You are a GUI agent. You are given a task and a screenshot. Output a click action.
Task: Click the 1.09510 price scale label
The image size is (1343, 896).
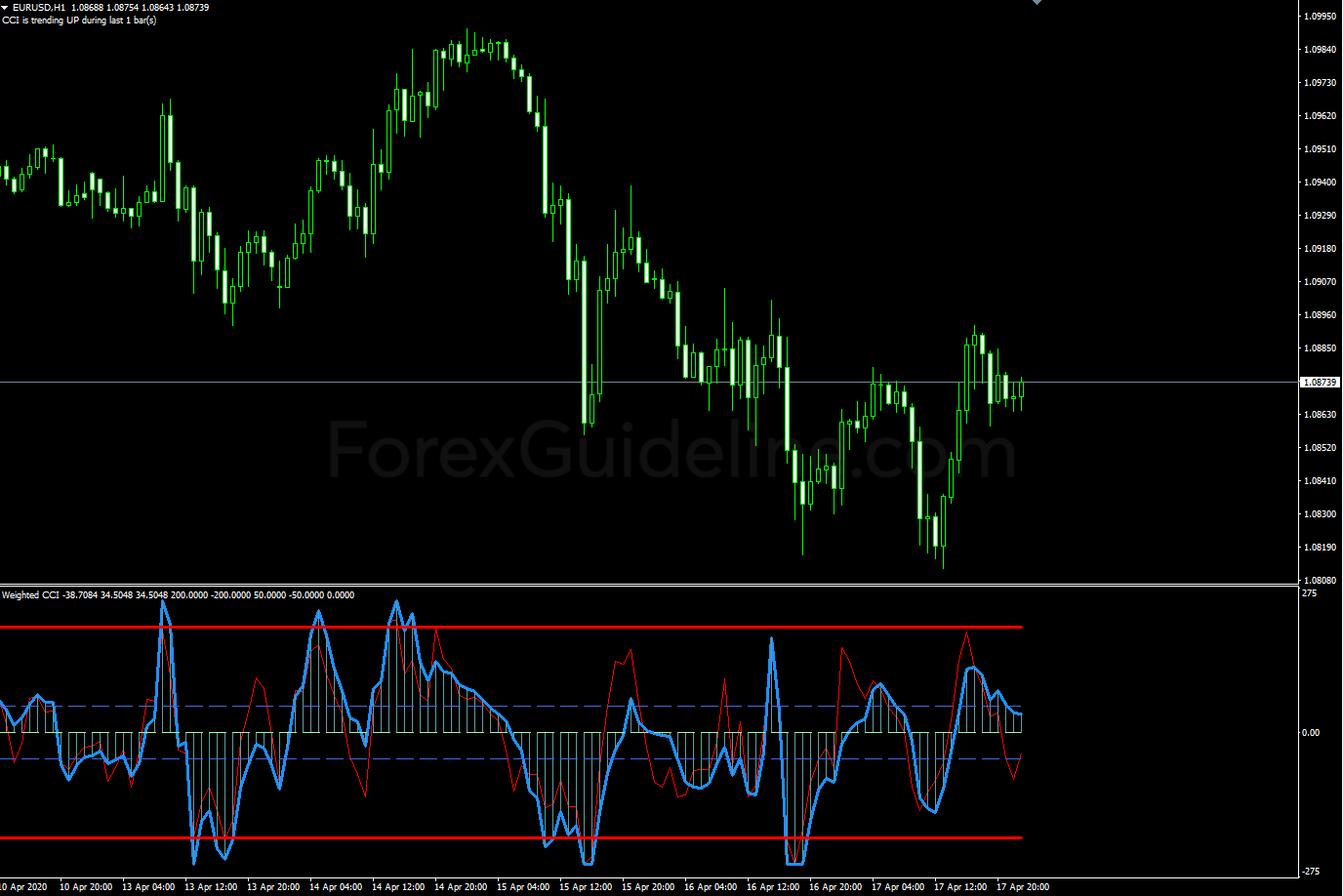click(1320, 148)
